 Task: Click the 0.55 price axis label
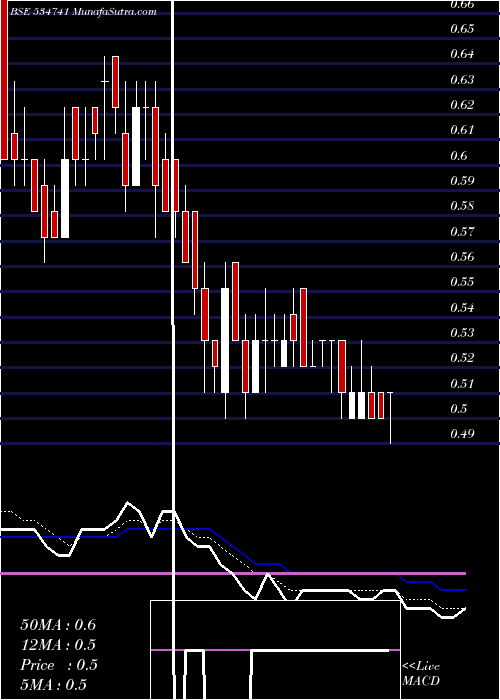coord(462,283)
